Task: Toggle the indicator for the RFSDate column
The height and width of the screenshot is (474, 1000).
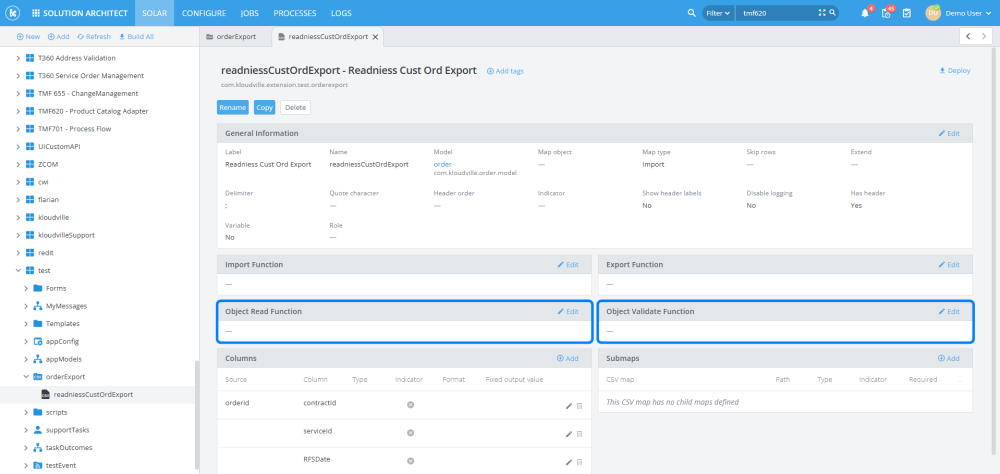Action: pos(410,461)
